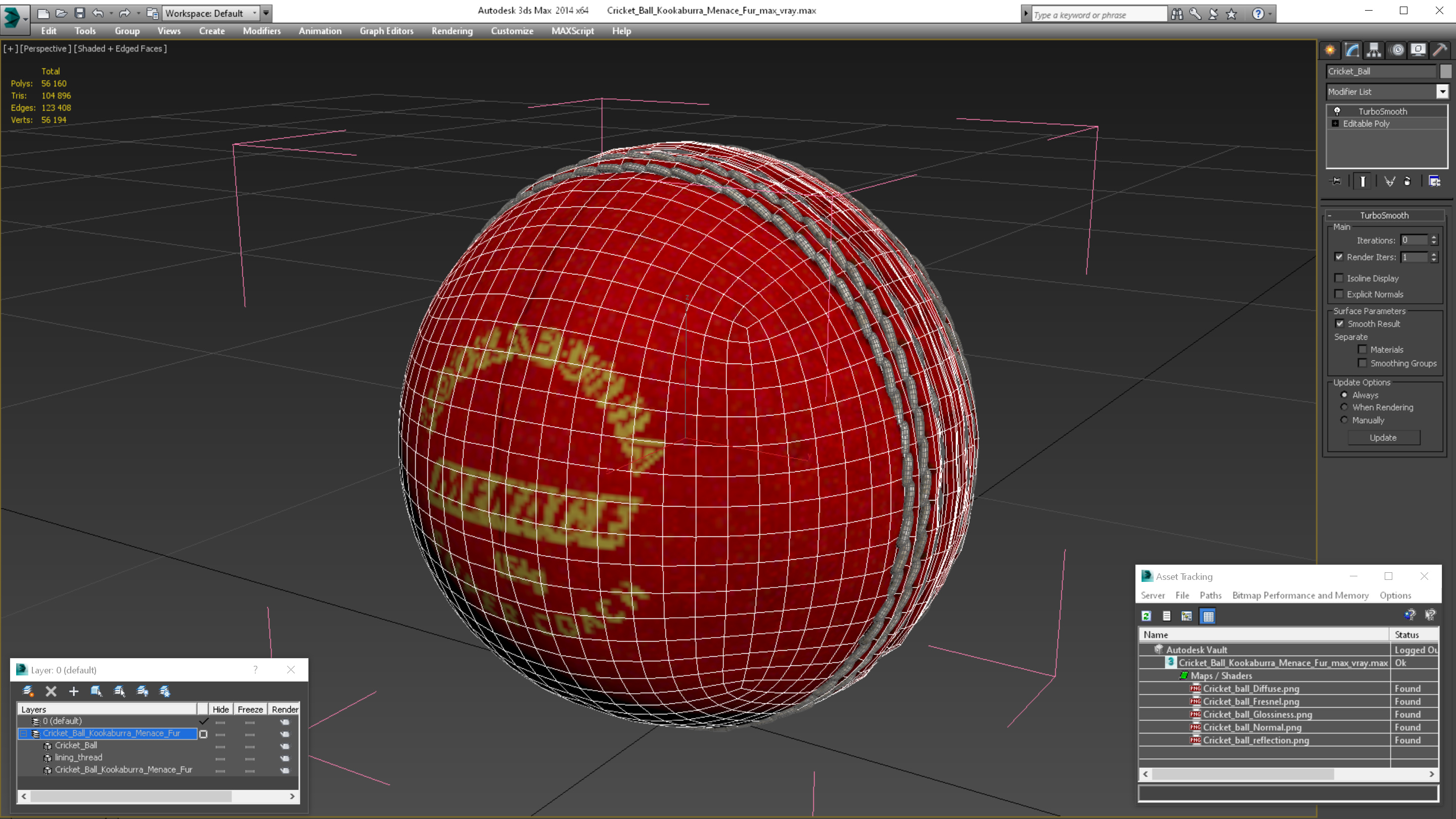Open the Workspace Default dropdown
The image size is (1456, 819).
click(211, 13)
